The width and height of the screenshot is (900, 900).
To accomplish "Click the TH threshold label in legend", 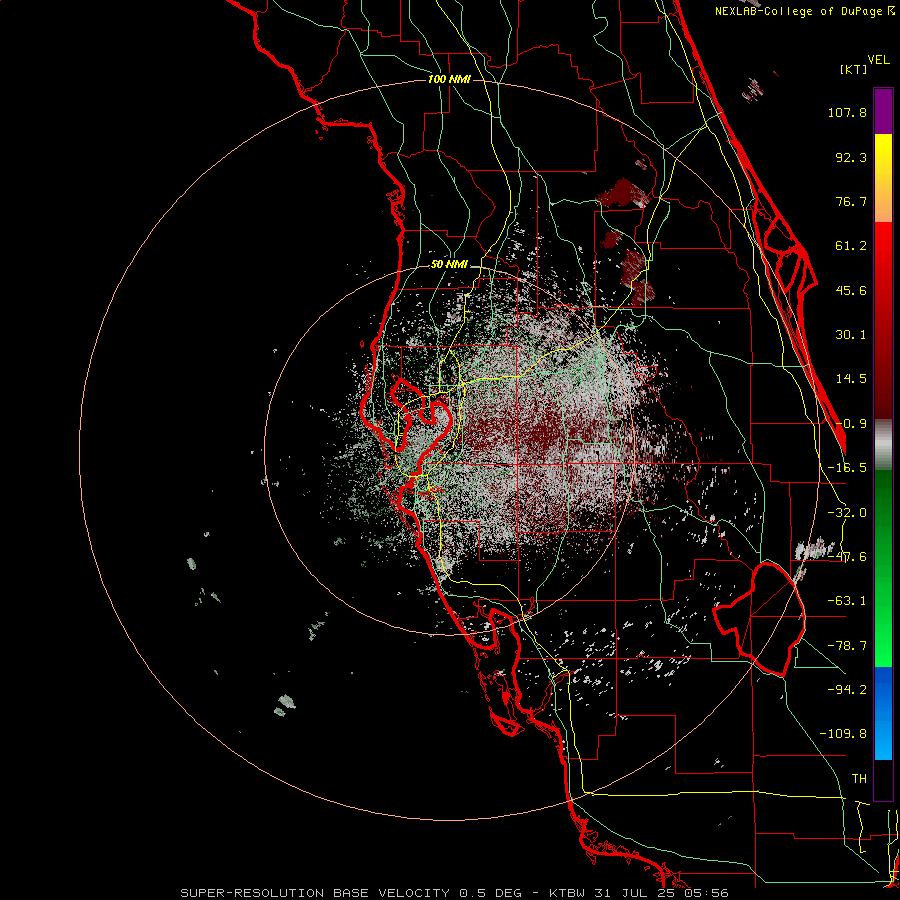I will coord(859,778).
